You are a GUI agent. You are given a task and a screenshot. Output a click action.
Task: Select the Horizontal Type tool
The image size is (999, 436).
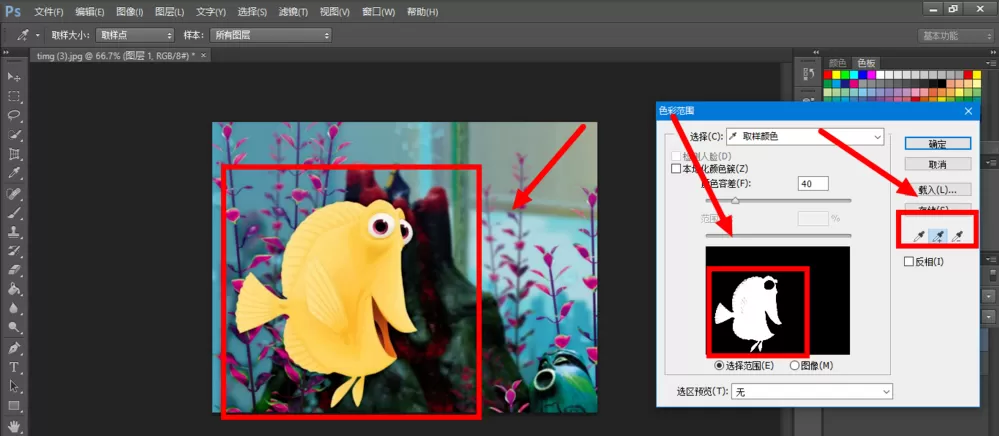14,367
